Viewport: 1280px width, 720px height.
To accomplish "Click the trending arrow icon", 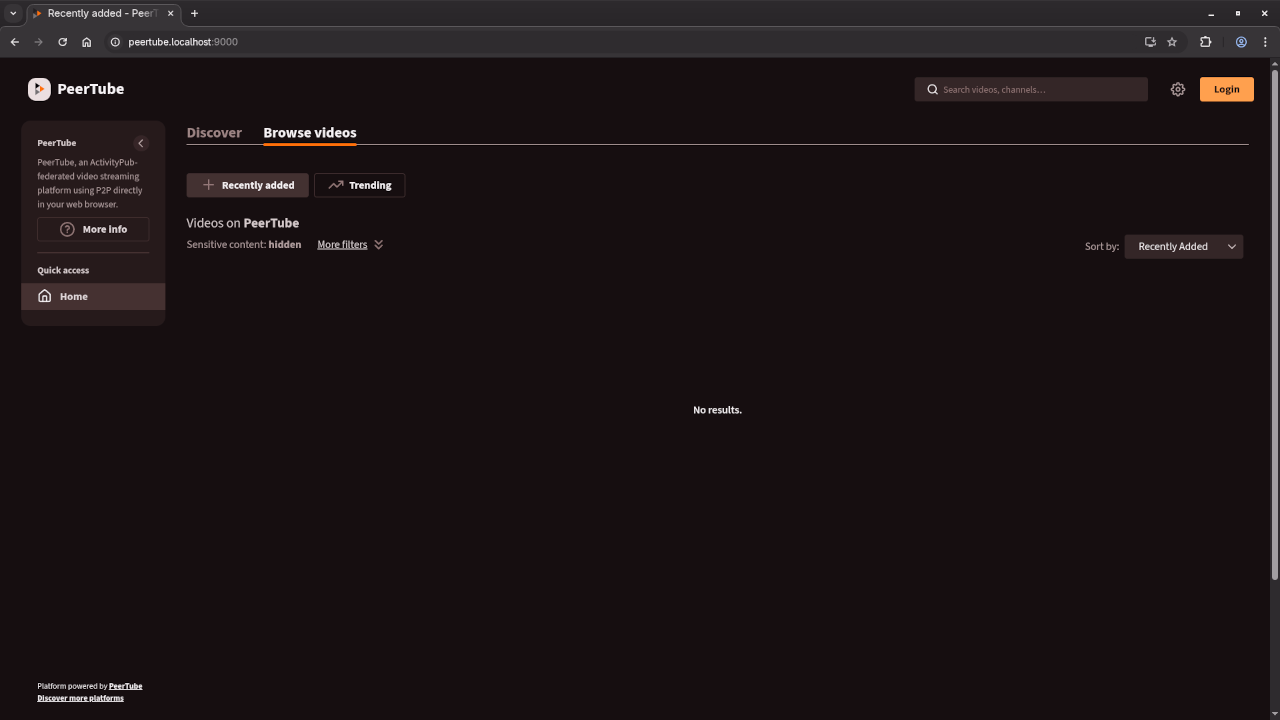I will pyautogui.click(x=336, y=185).
